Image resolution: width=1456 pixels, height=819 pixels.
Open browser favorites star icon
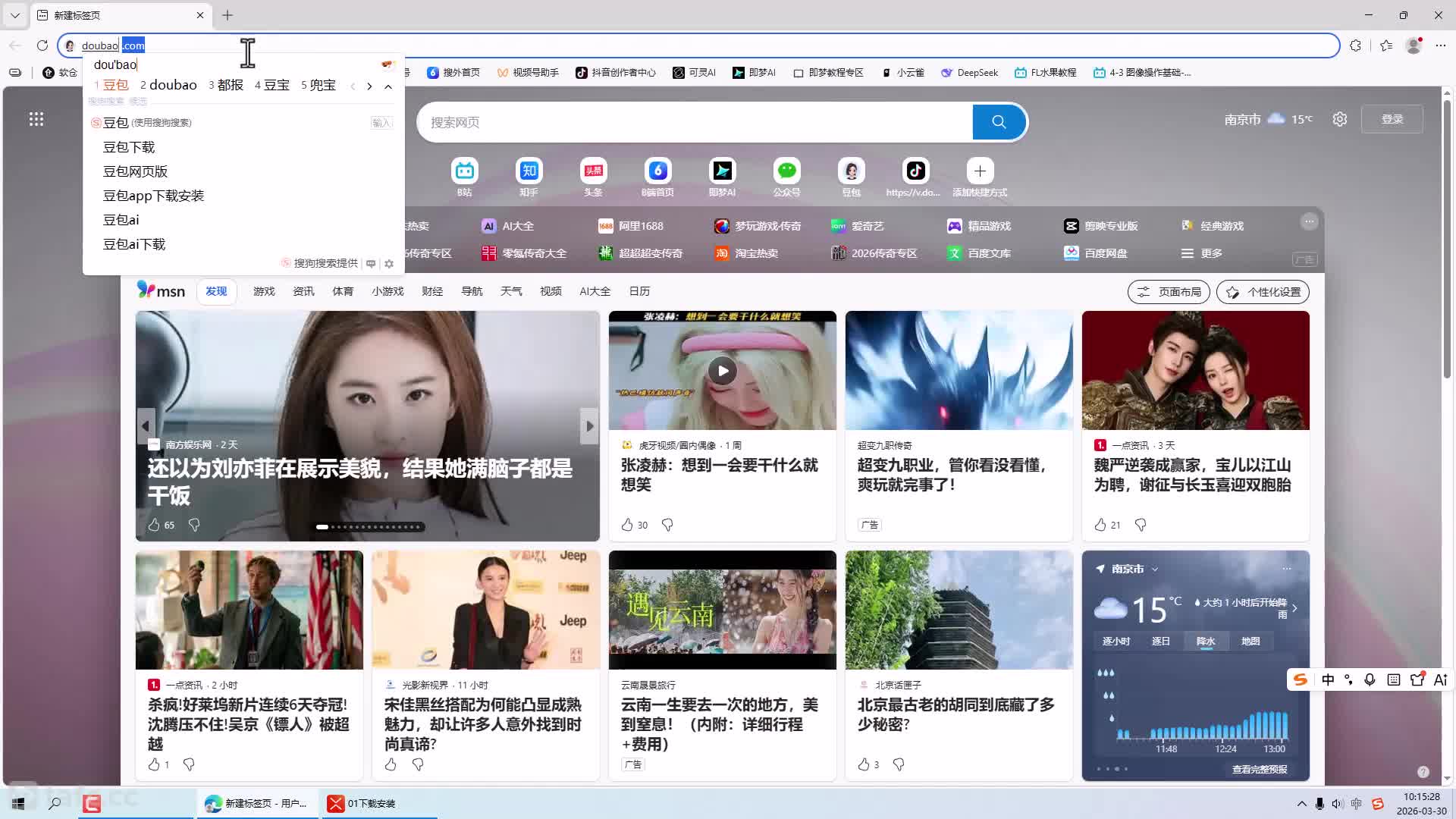coord(1386,45)
